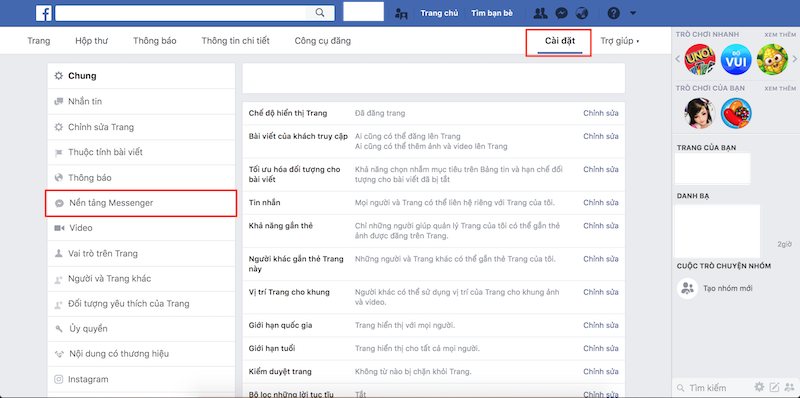
Task: Open Thông báo in settings sidebar
Action: click(141, 178)
